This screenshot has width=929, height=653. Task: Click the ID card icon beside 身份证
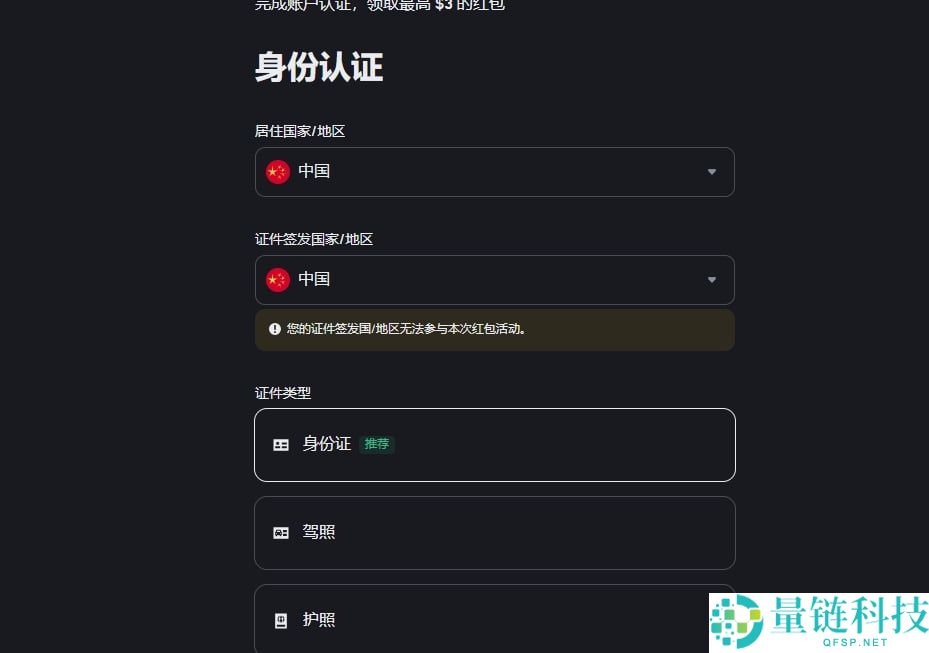[x=281, y=444]
